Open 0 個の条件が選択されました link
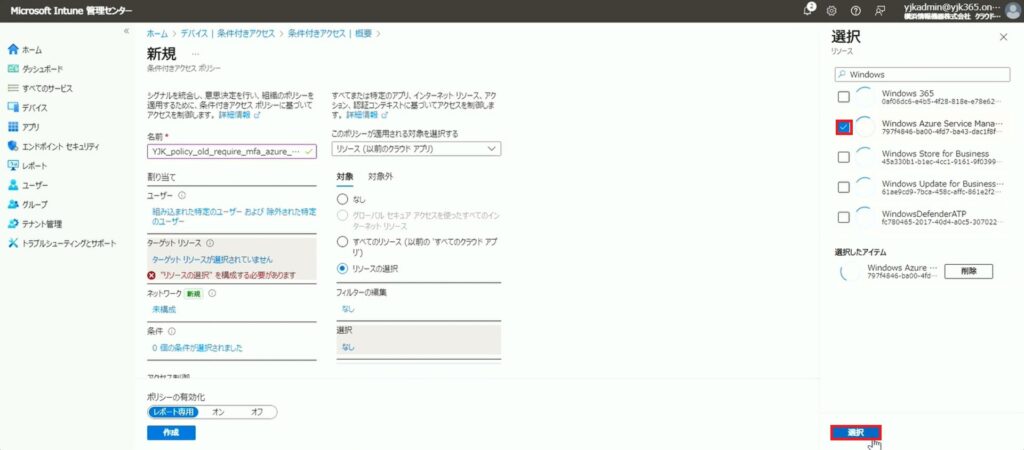Screen dimensions: 1024x450 (x=197, y=348)
